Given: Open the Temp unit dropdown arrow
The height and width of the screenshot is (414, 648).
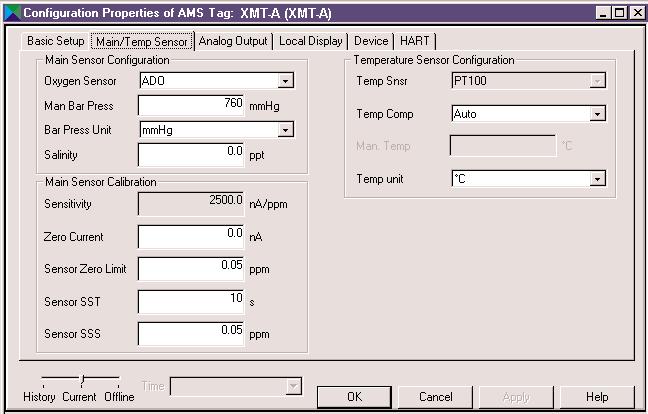Looking at the screenshot, I should point(597,179).
